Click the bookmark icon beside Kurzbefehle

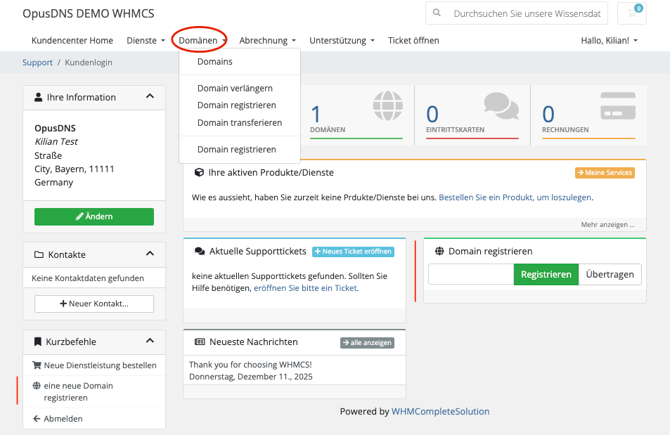click(x=38, y=341)
